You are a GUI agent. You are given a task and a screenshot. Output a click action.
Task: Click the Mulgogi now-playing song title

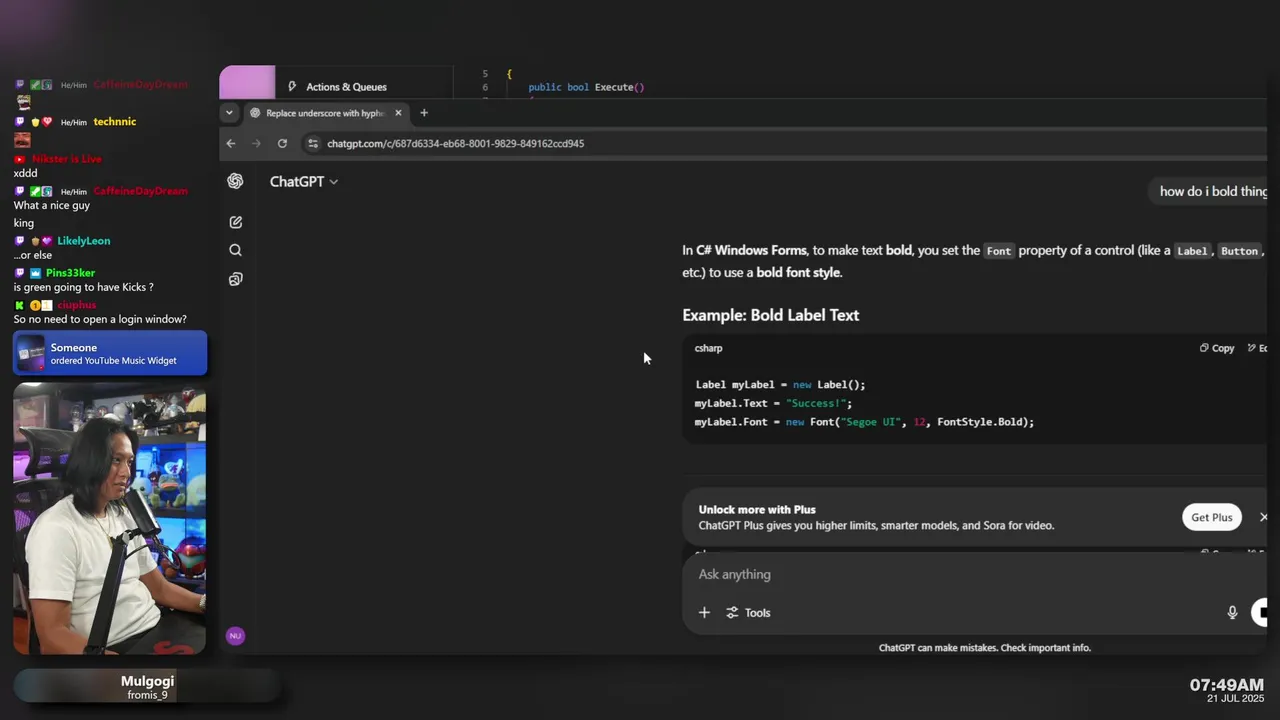click(147, 681)
